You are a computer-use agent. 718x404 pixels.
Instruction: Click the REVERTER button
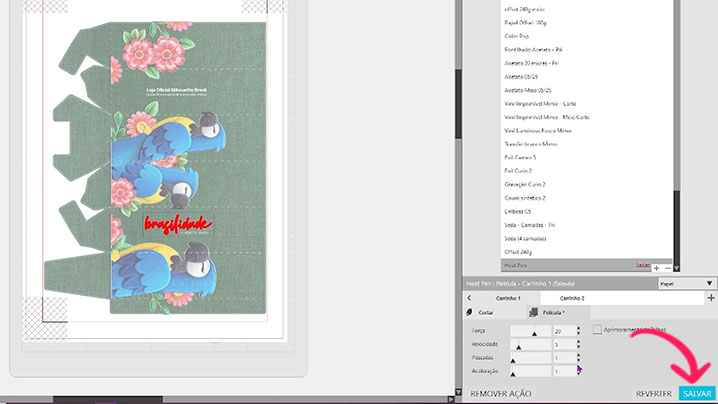[x=653, y=393]
